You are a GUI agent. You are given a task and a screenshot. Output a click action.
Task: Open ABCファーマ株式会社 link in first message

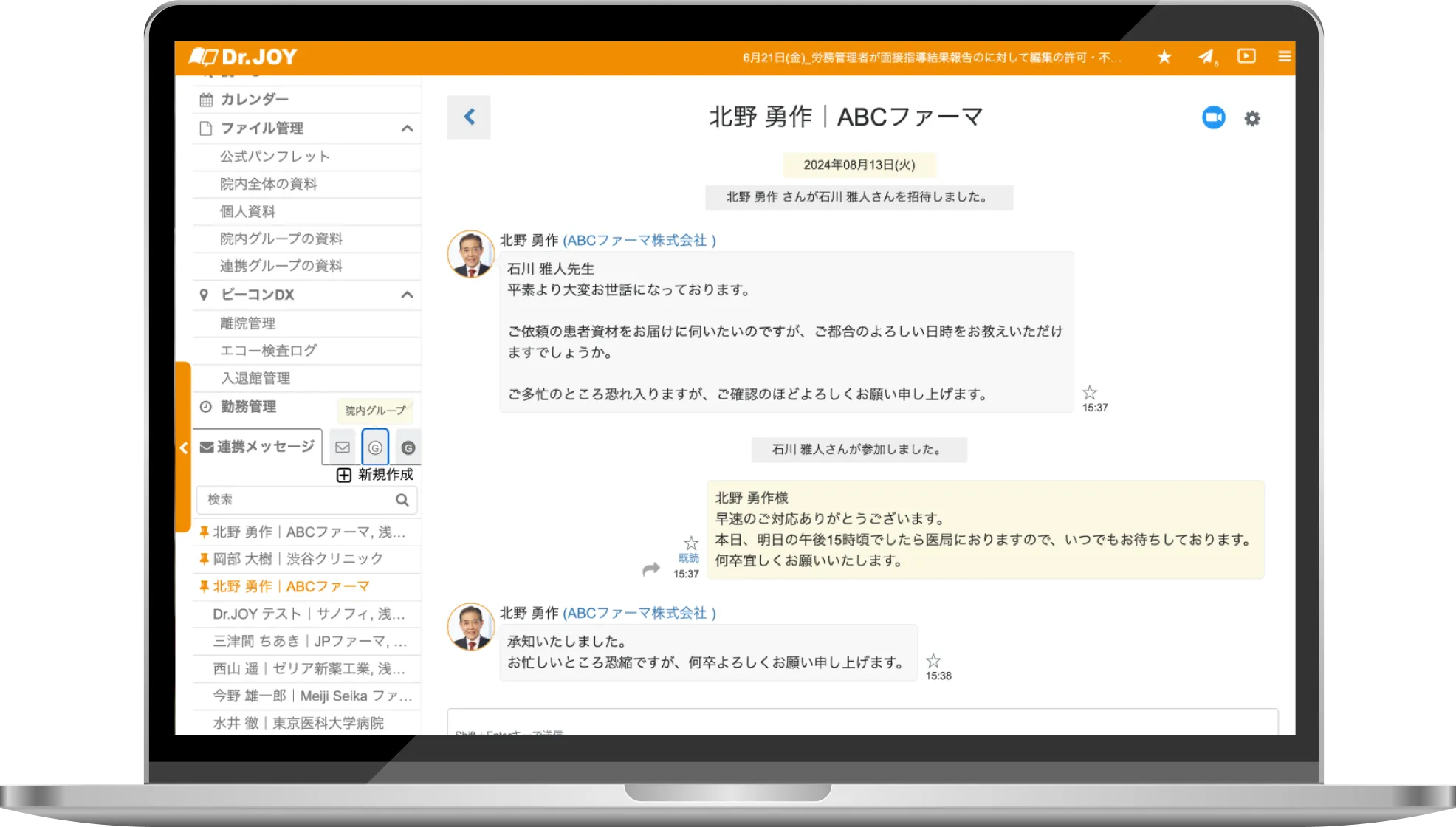[639, 240]
